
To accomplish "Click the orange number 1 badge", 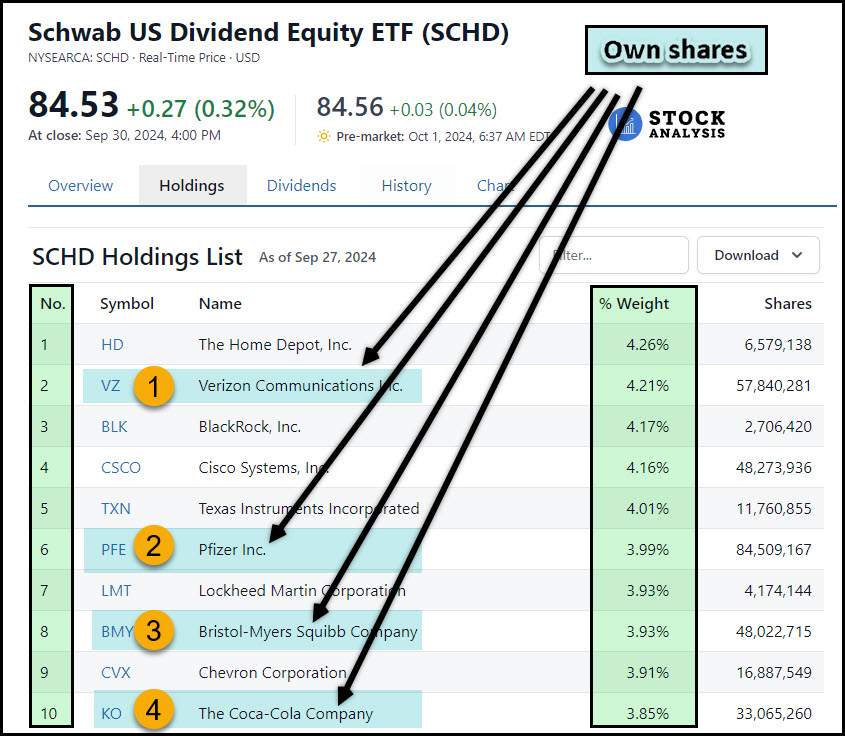I will point(155,386).
